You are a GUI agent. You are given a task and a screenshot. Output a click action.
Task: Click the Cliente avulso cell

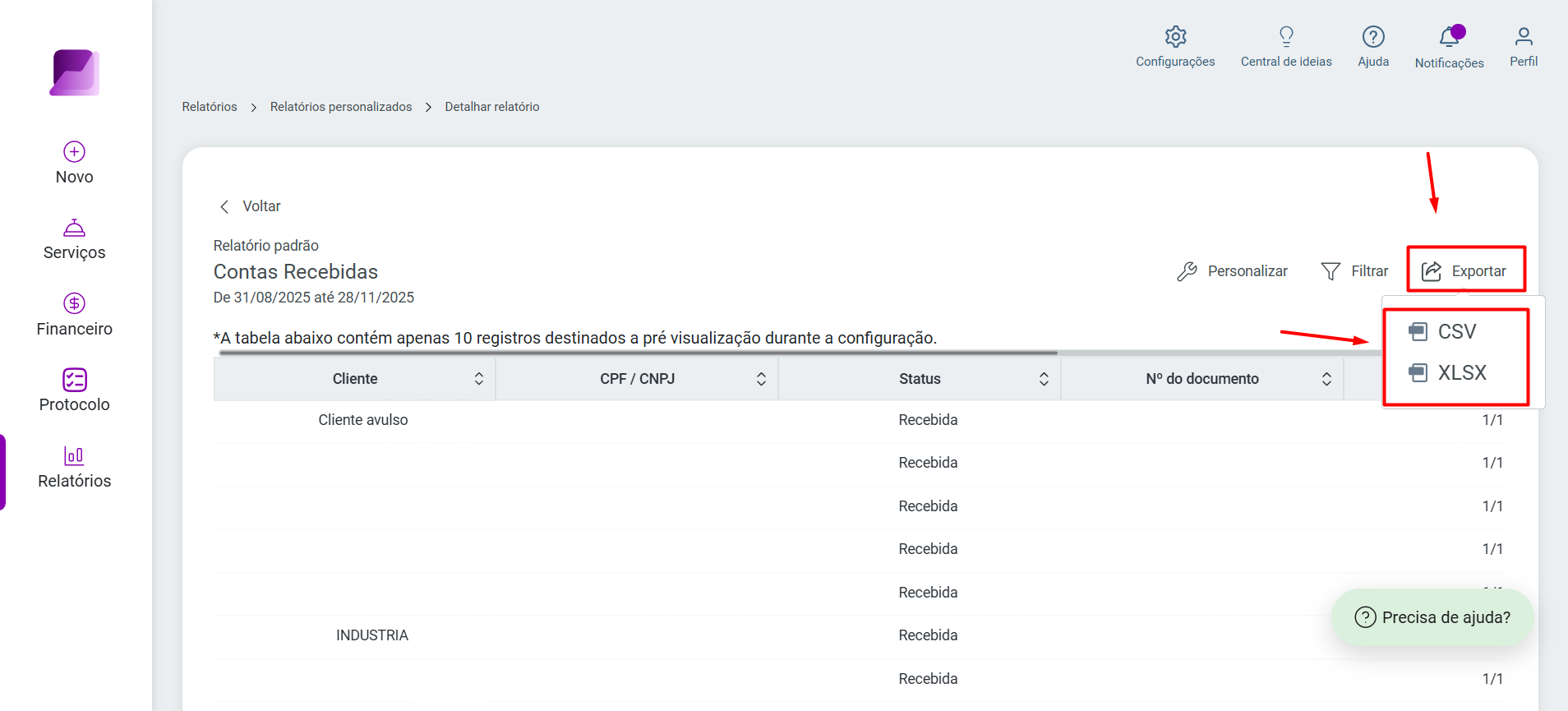pos(363,420)
